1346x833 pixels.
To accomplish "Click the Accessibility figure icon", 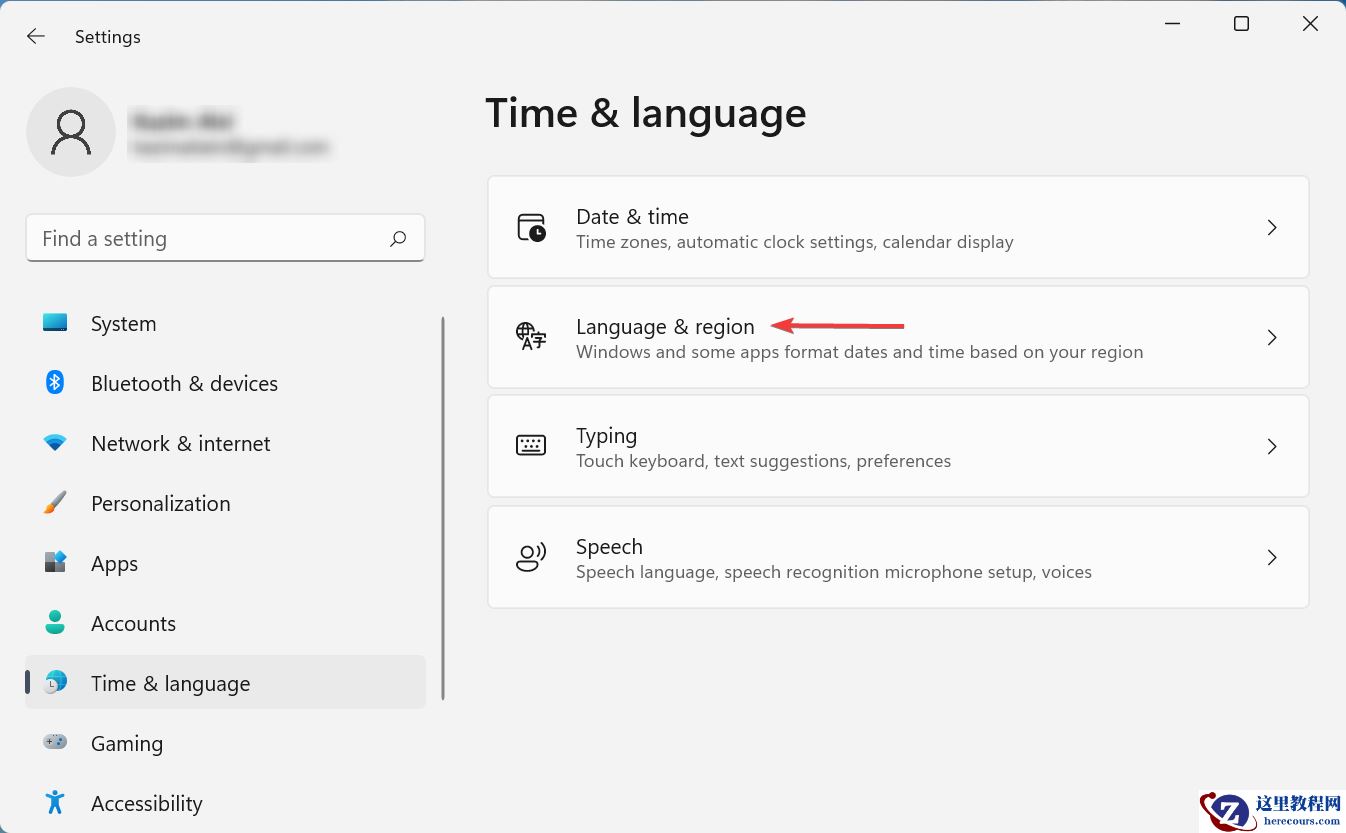I will pos(55,802).
